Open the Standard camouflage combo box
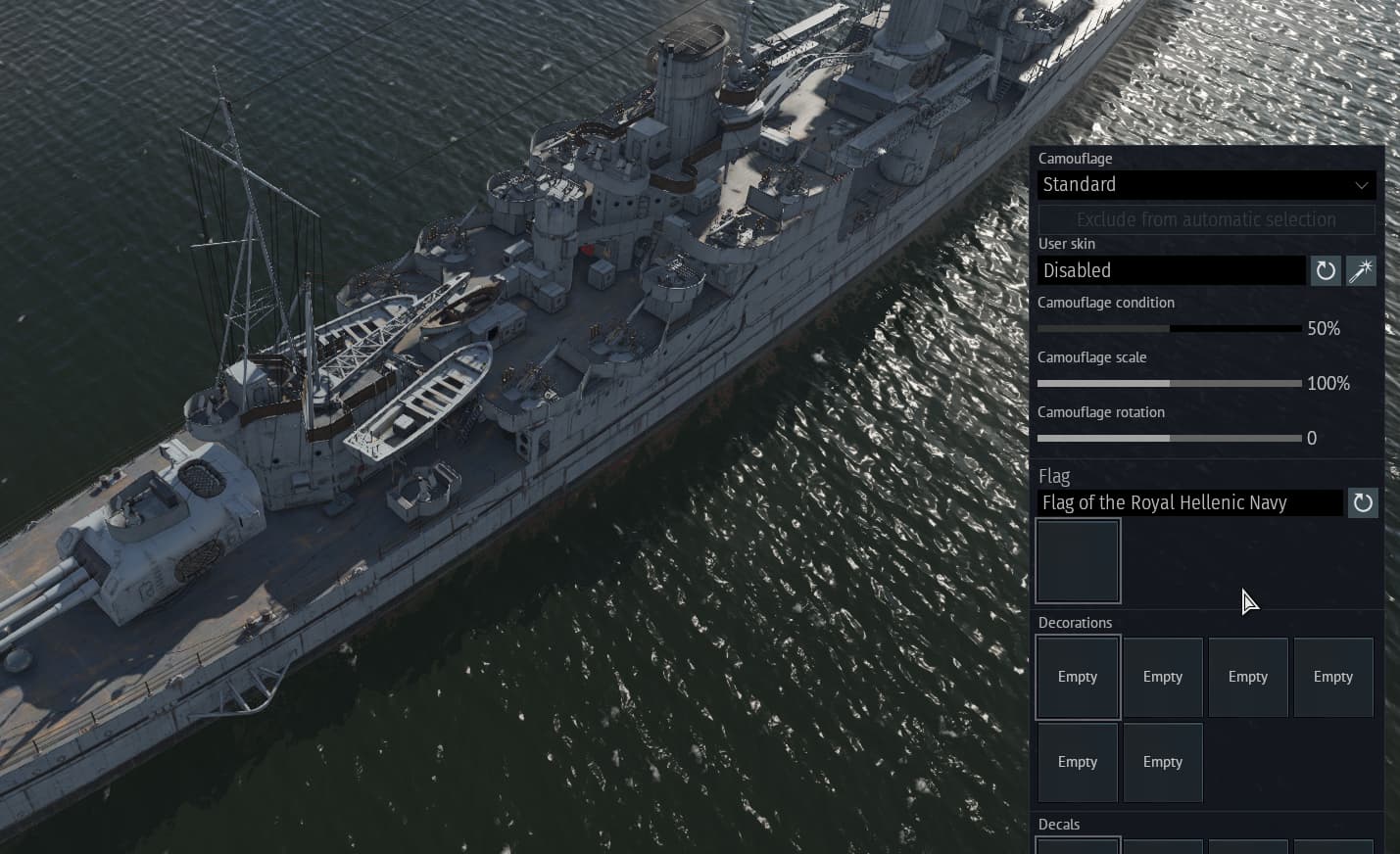The image size is (1400, 854). pos(1206,185)
